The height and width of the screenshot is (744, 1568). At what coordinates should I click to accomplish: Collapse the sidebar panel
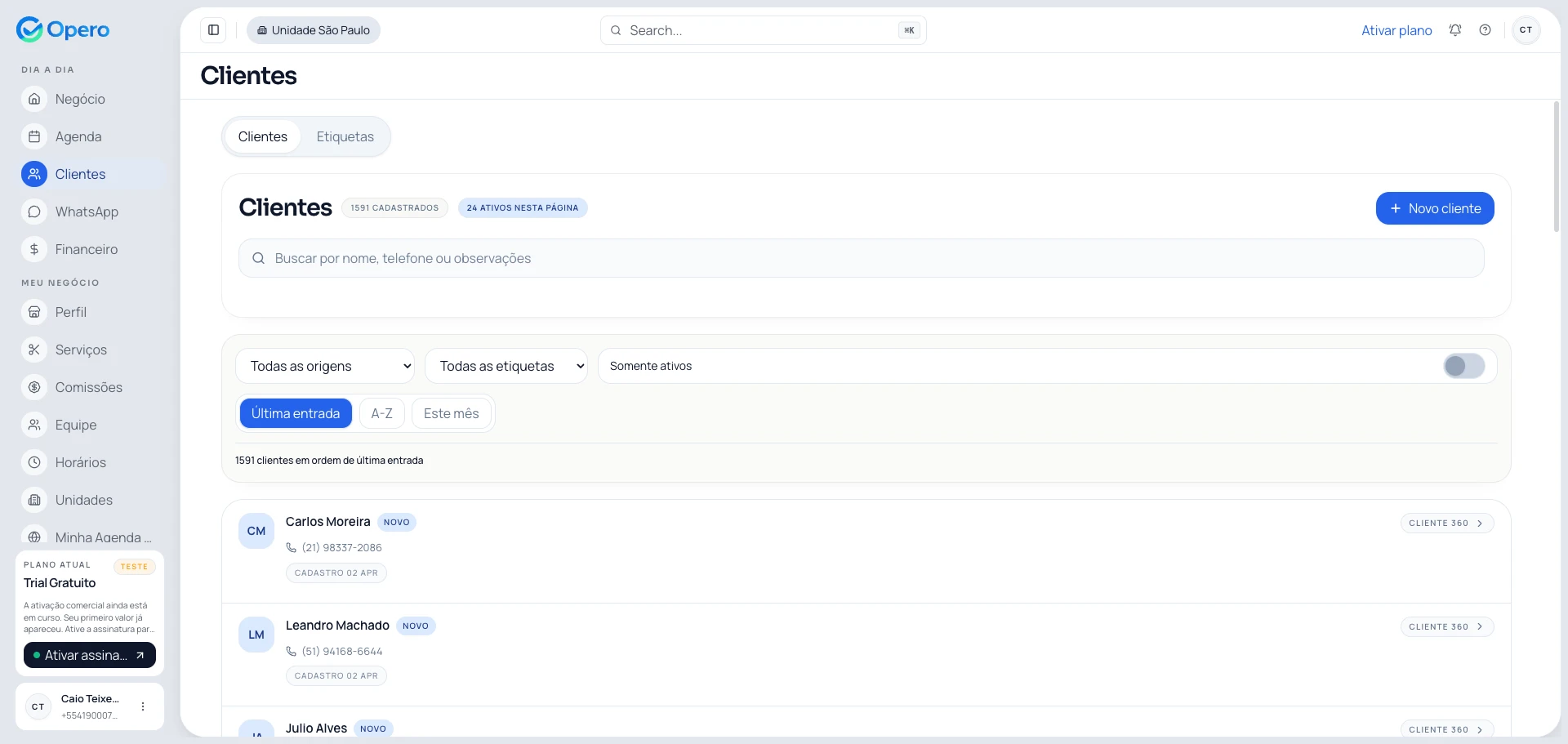tap(213, 29)
